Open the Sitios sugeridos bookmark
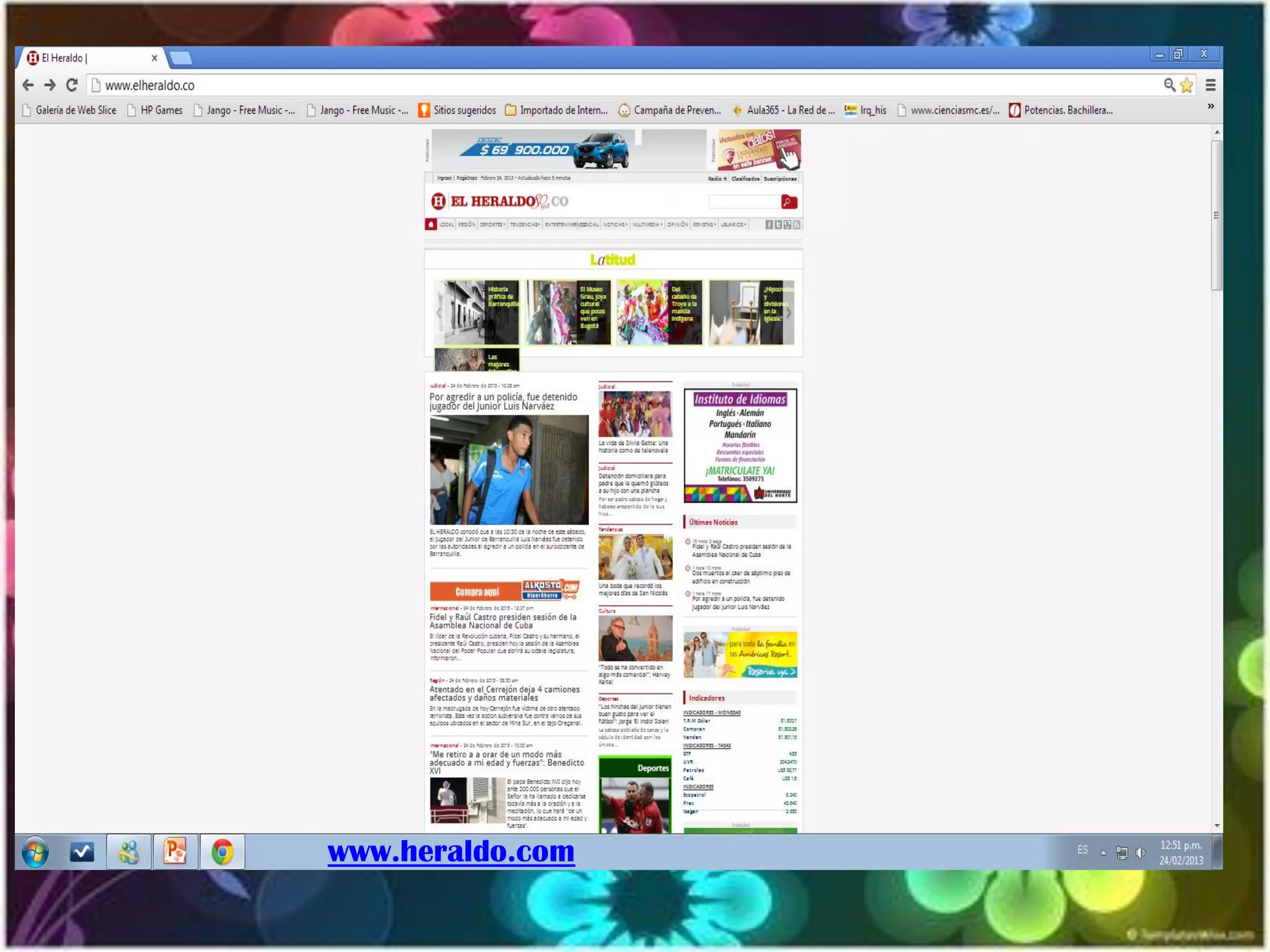This screenshot has height=952, width=1270. click(x=458, y=110)
